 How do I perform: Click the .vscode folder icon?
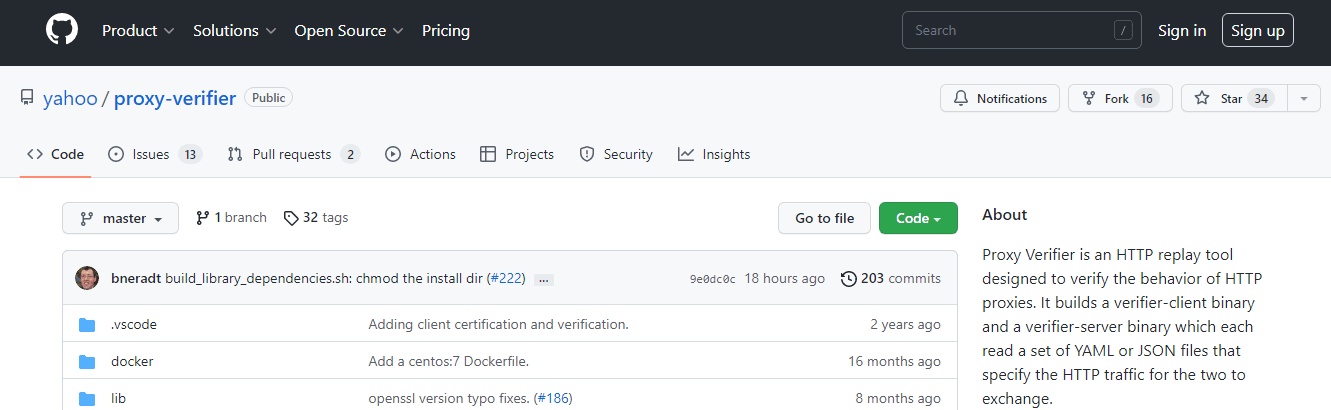(87, 324)
